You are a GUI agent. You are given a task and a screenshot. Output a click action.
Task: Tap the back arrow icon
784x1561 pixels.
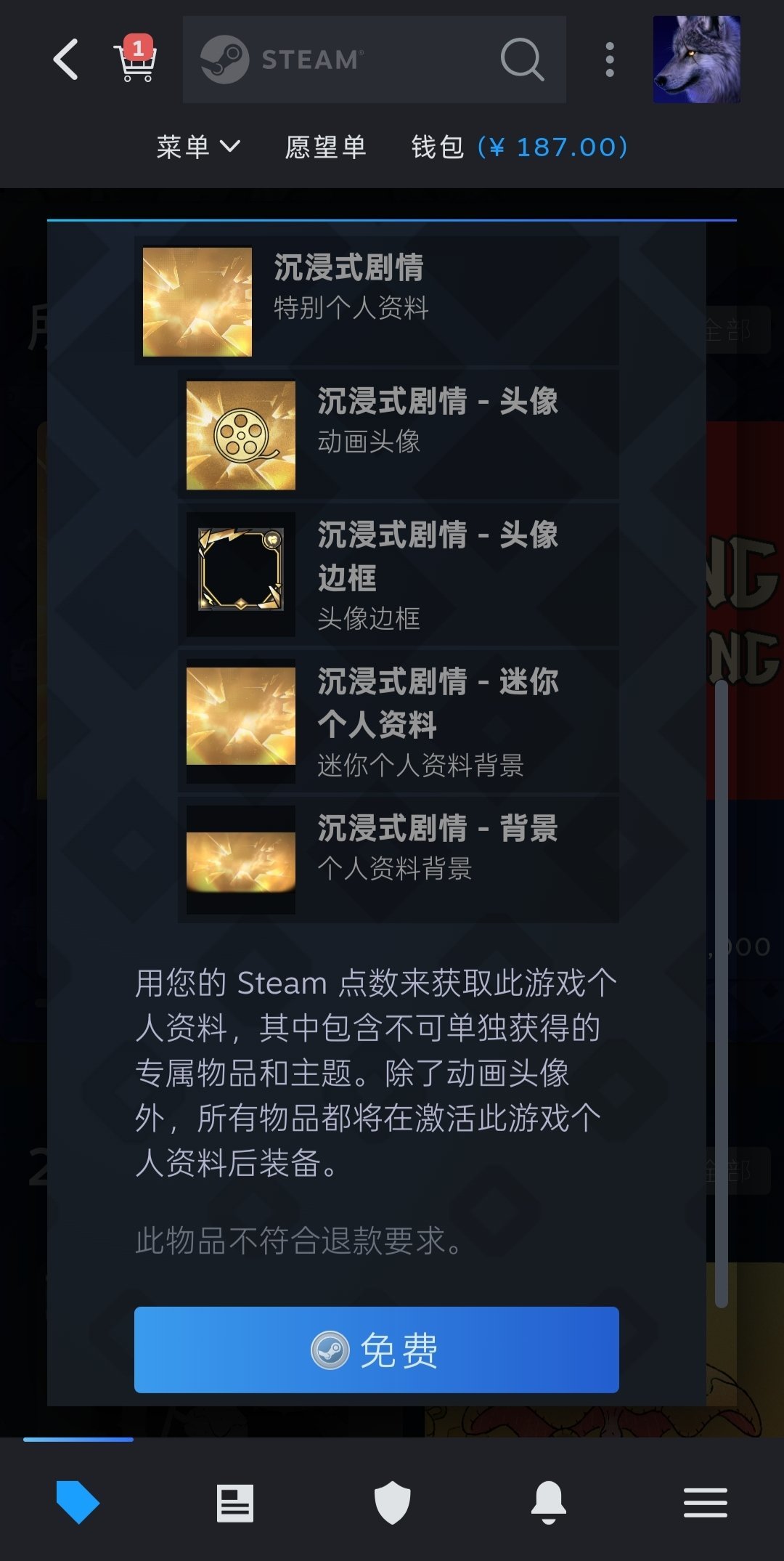point(65,60)
